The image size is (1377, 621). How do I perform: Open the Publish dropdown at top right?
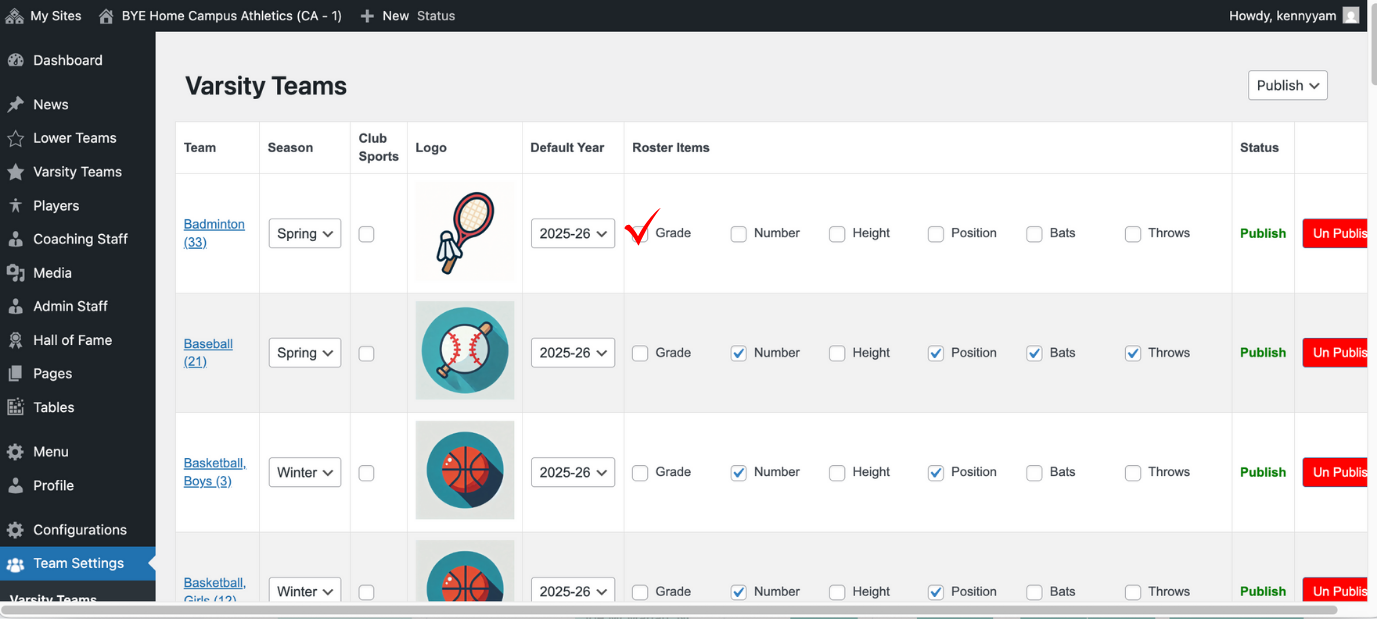click(x=1287, y=85)
